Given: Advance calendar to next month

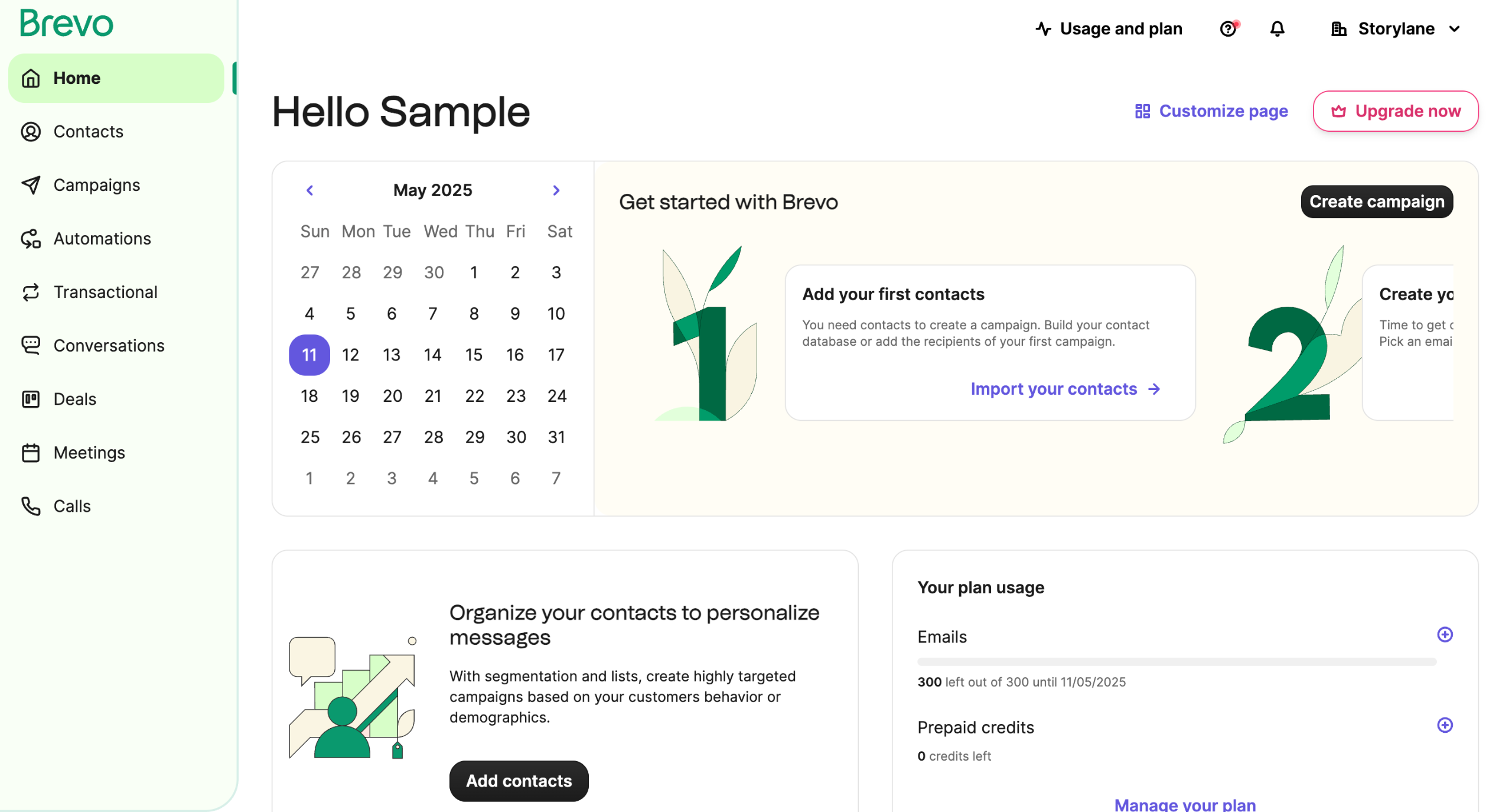Looking at the screenshot, I should tap(556, 190).
